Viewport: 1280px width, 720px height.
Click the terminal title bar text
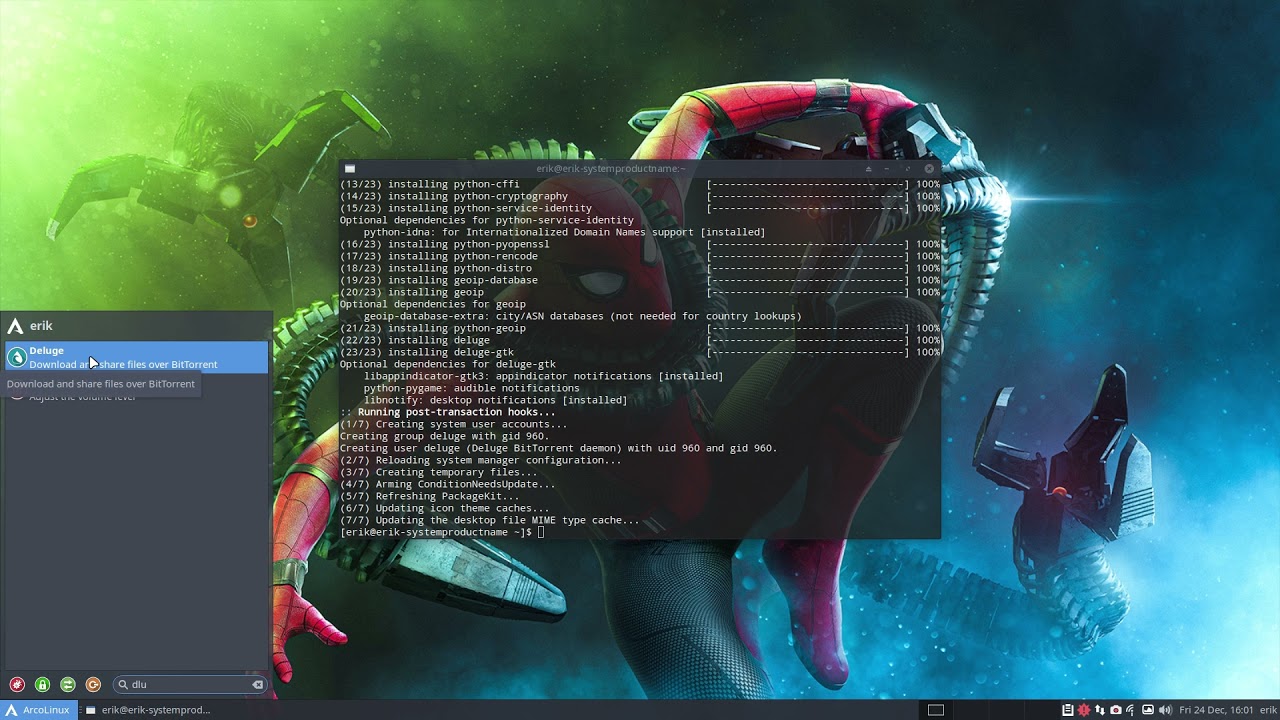610,169
